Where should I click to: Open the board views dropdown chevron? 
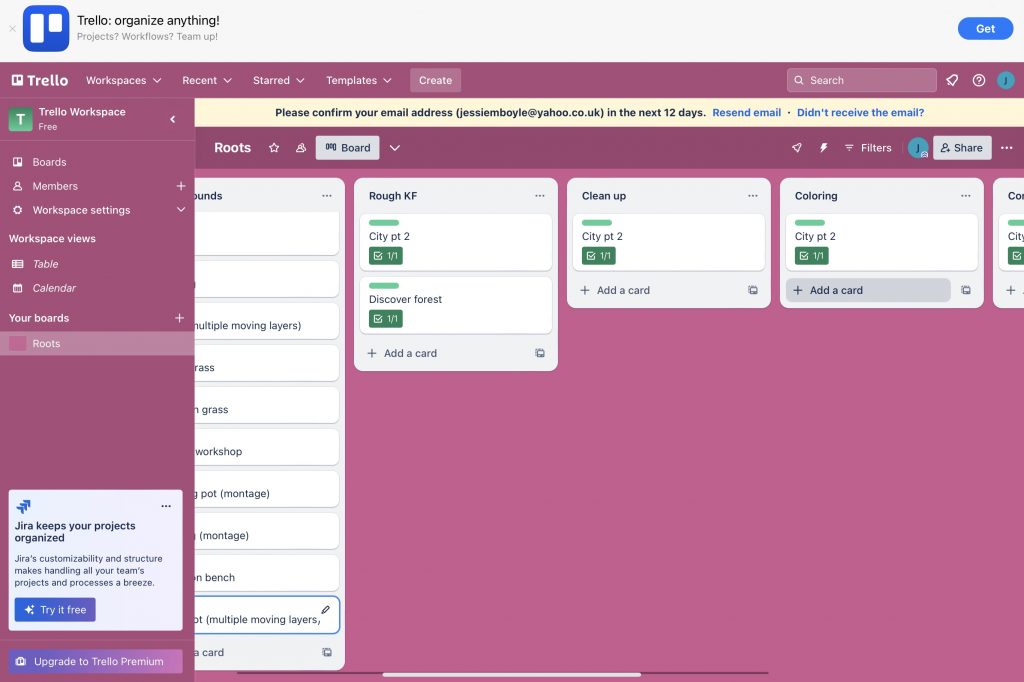click(395, 148)
